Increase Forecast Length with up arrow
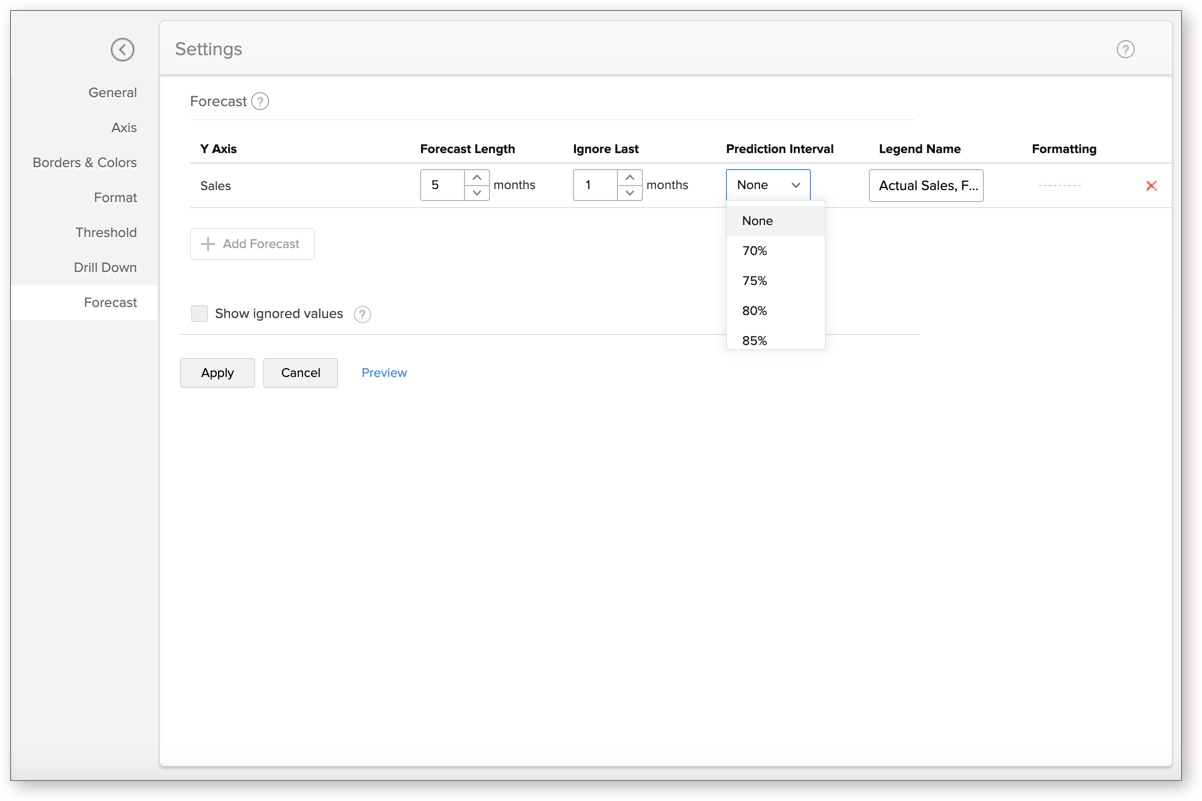The image size is (1202, 801). 477,178
